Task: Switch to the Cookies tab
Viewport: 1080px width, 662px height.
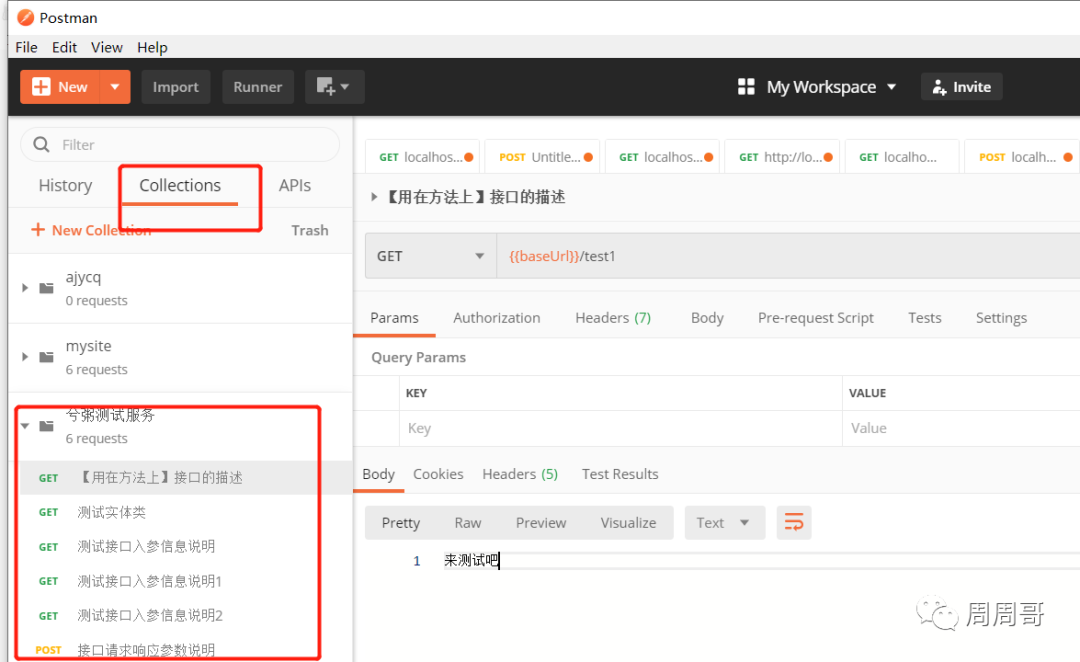Action: pyautogui.click(x=438, y=474)
